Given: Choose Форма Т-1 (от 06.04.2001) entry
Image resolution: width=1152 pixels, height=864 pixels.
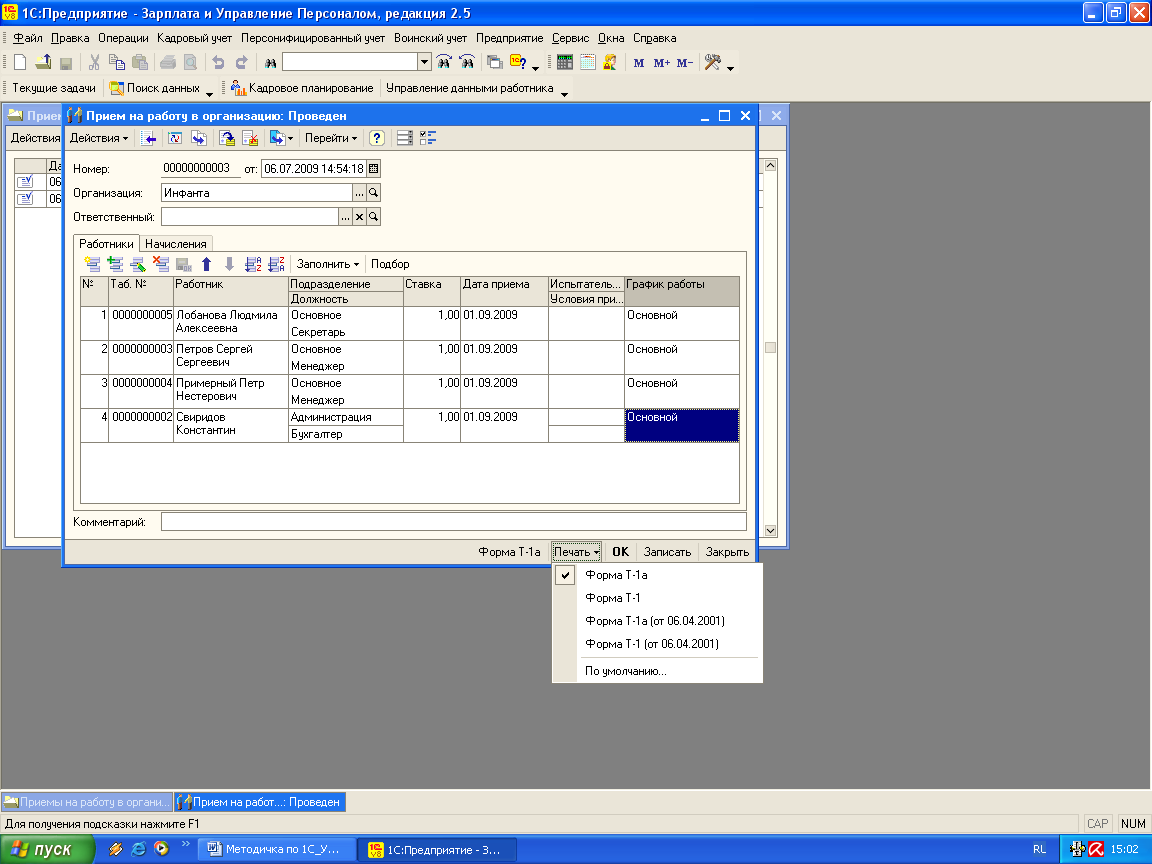Looking at the screenshot, I should pyautogui.click(x=652, y=644).
